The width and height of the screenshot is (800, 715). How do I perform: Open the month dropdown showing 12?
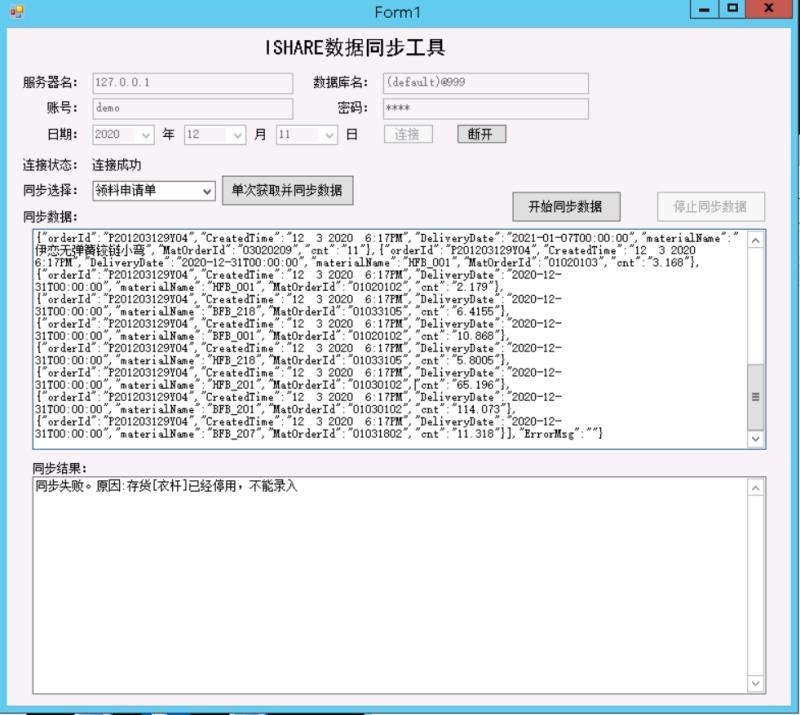pos(215,135)
